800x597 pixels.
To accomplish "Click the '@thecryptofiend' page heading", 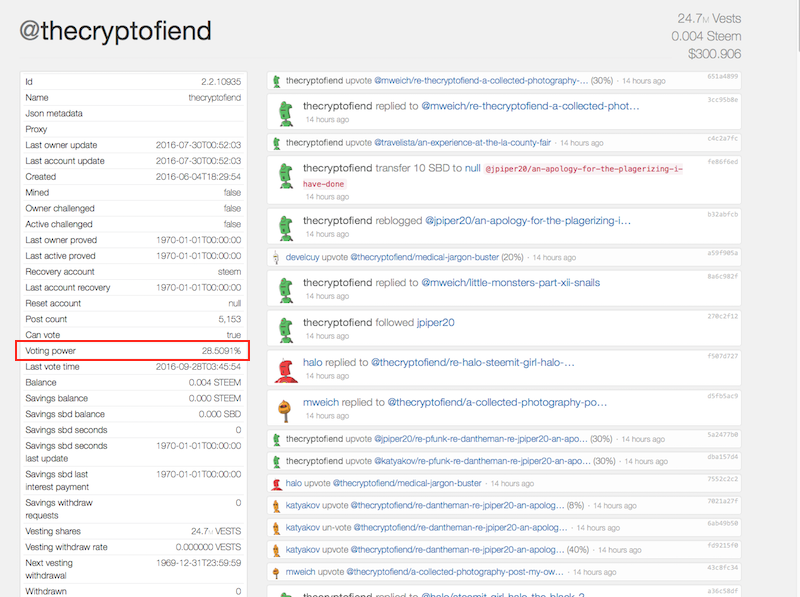I will [x=115, y=31].
